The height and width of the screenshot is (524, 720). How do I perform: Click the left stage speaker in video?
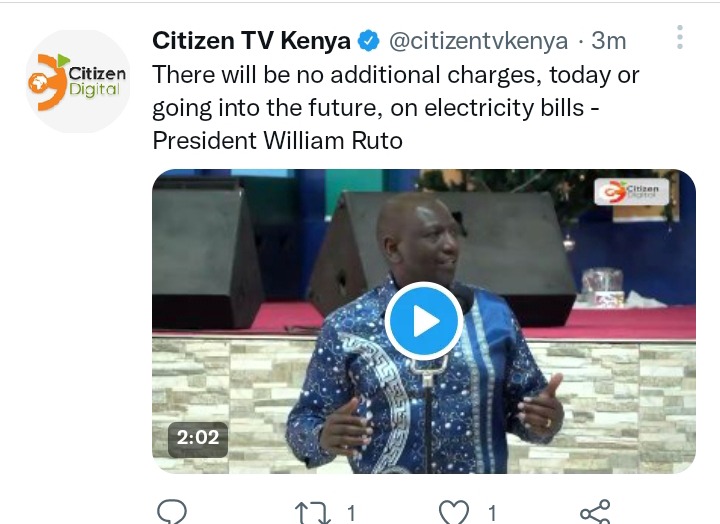coord(206,255)
